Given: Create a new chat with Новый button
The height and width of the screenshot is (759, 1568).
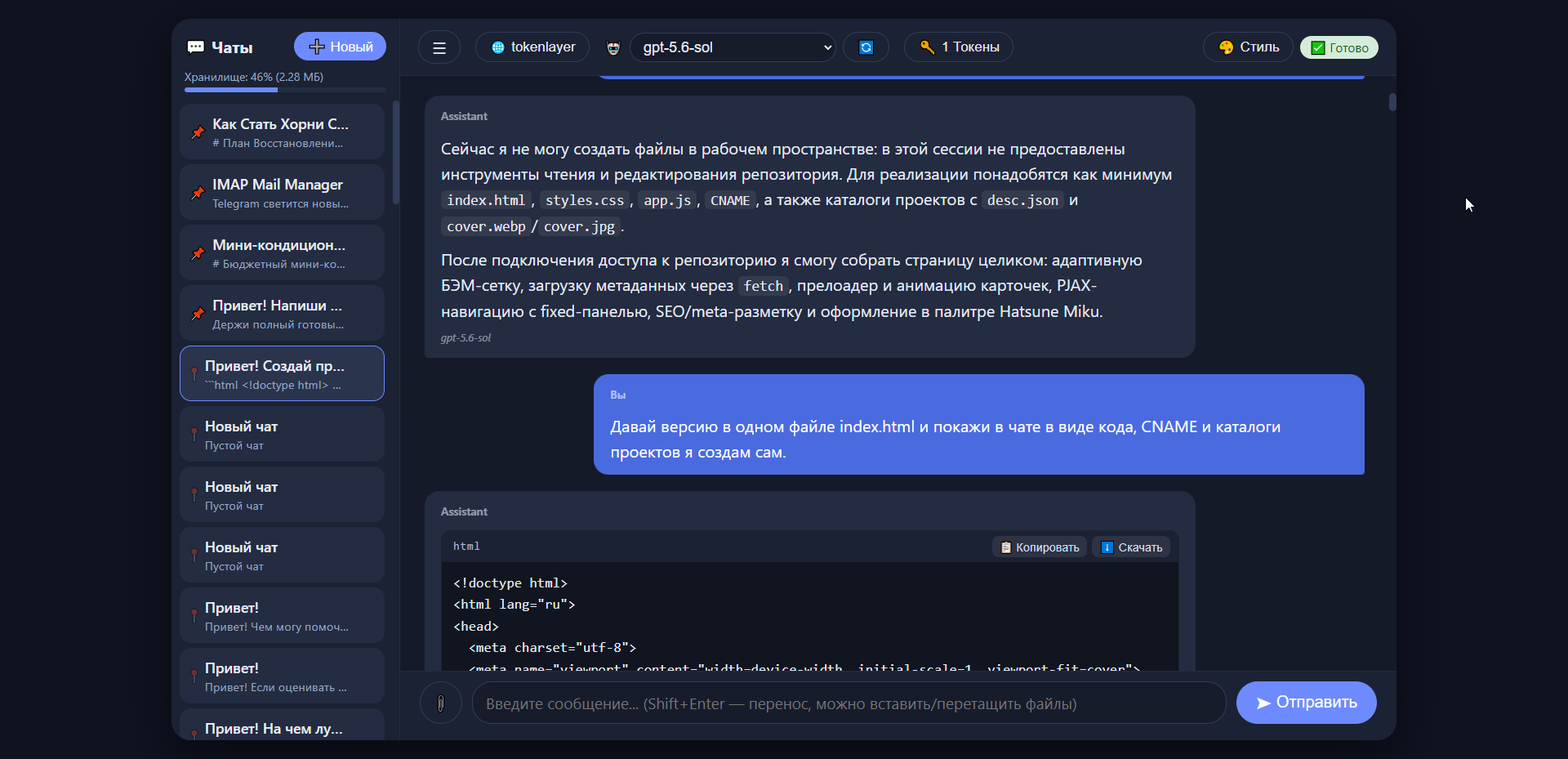Looking at the screenshot, I should click(340, 47).
